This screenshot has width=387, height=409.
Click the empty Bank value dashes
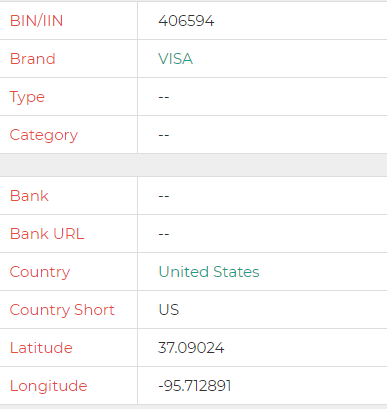click(164, 196)
